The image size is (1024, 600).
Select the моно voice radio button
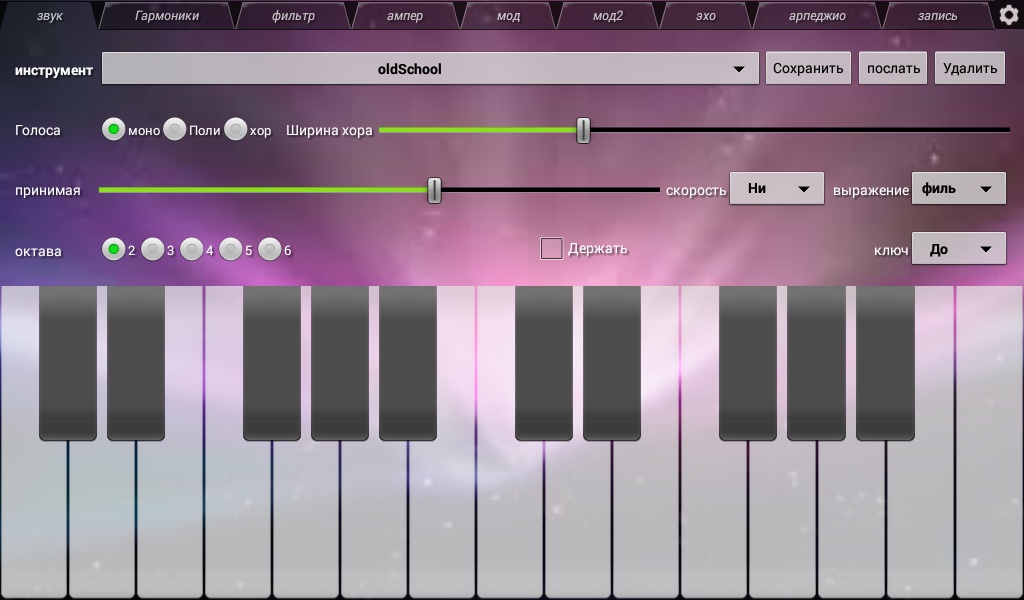pyautogui.click(x=114, y=129)
